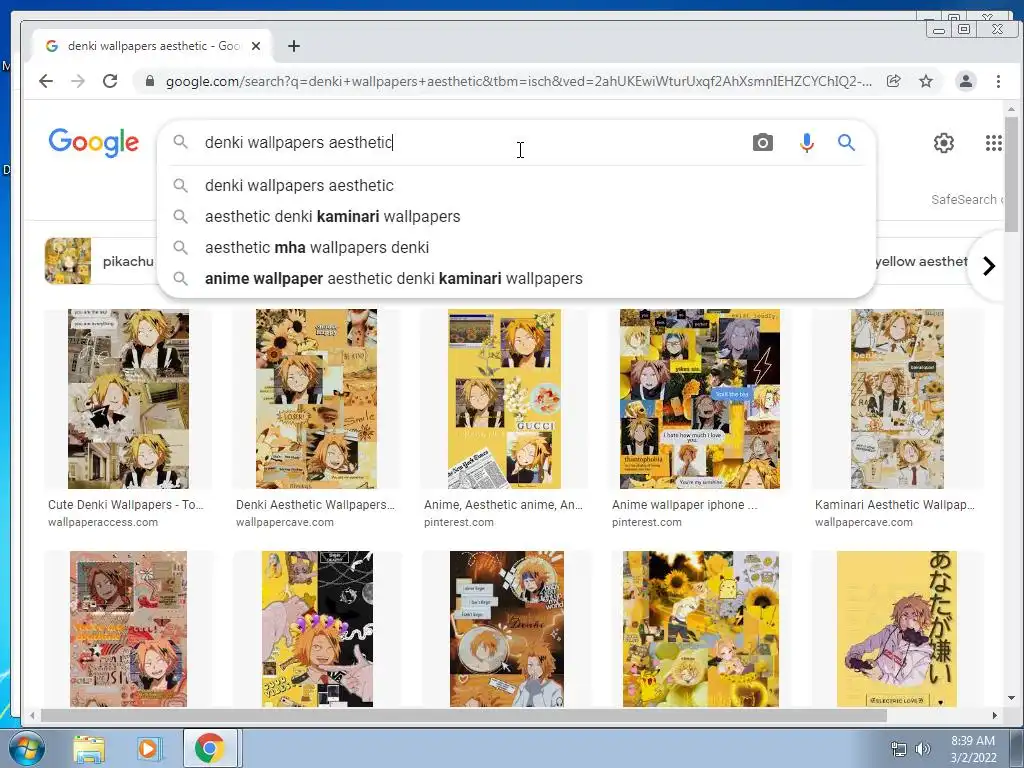The height and width of the screenshot is (768, 1024).
Task: Submit search with blue magnifier icon
Action: (846, 142)
